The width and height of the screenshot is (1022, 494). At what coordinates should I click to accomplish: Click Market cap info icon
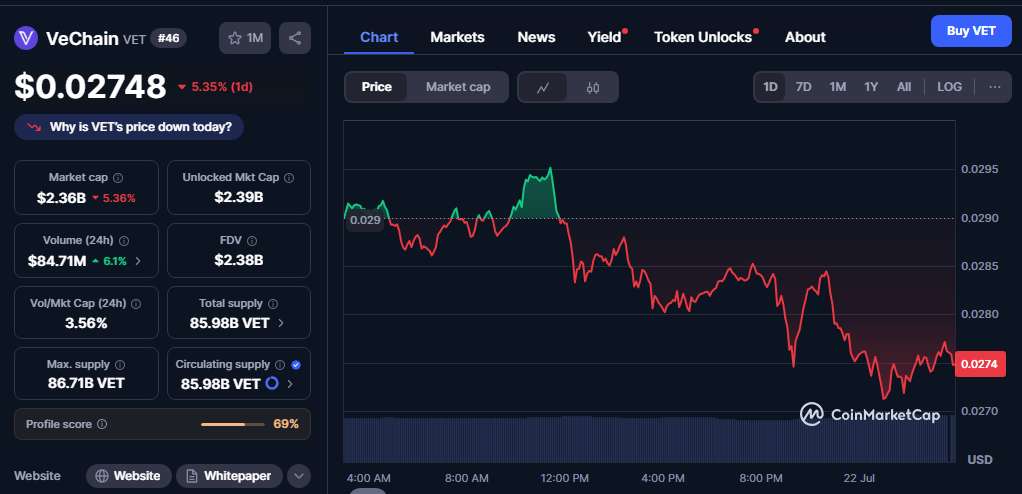tap(118, 177)
